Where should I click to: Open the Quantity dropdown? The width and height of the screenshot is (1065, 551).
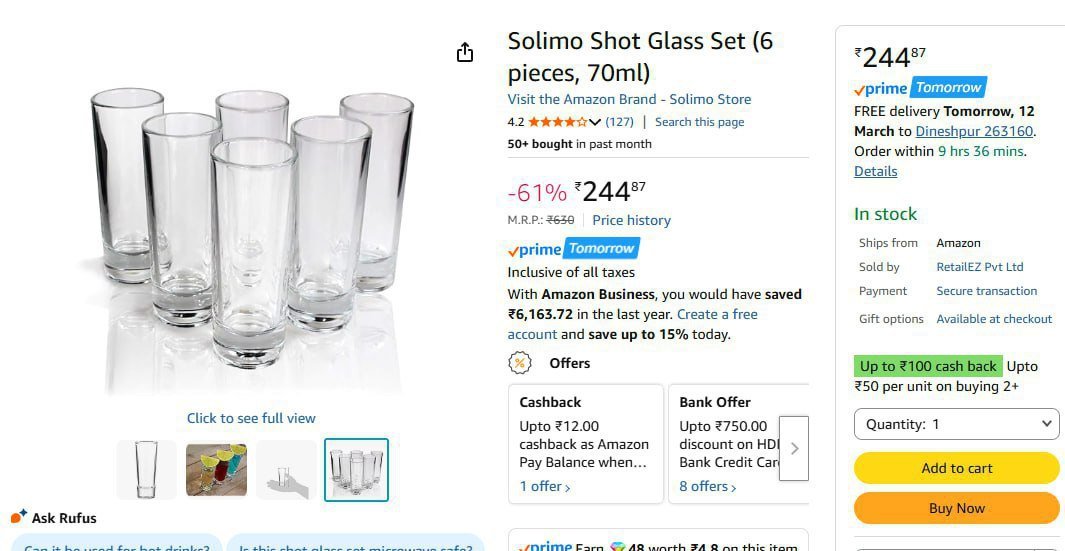[x=956, y=424]
